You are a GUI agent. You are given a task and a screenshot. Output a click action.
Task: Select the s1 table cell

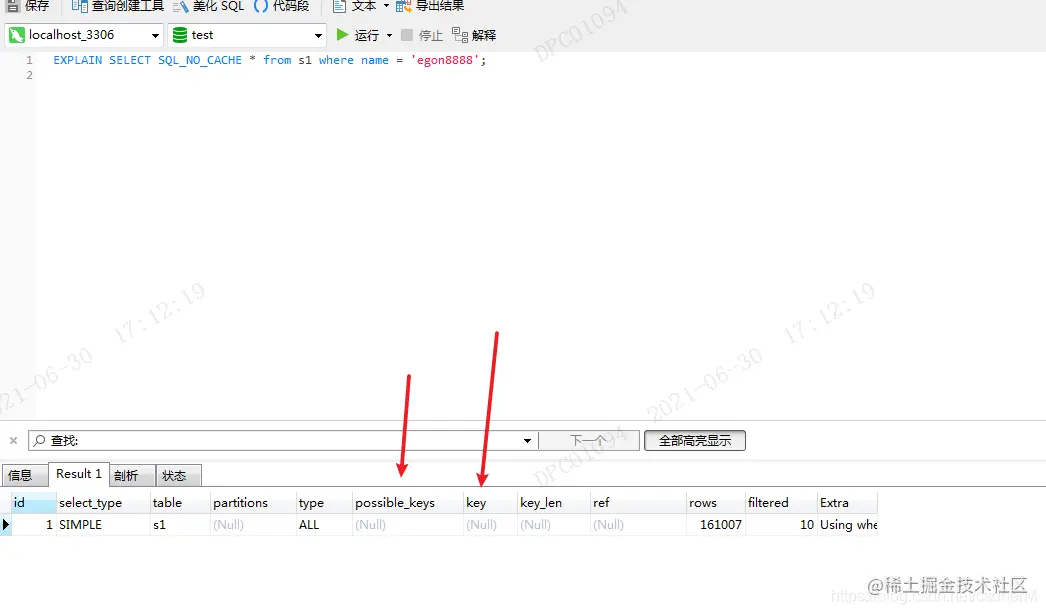180,525
